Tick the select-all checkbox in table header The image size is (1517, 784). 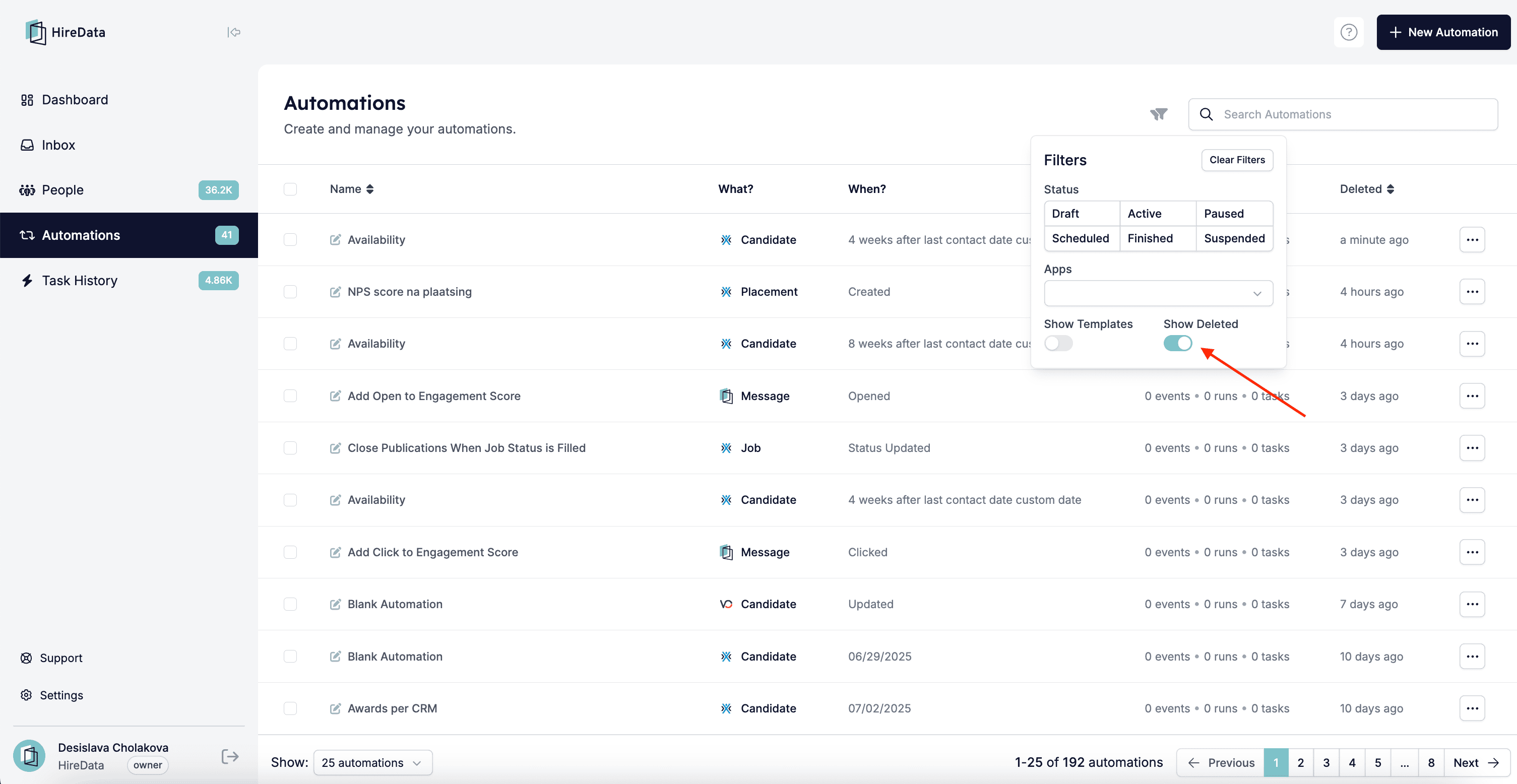(290, 189)
